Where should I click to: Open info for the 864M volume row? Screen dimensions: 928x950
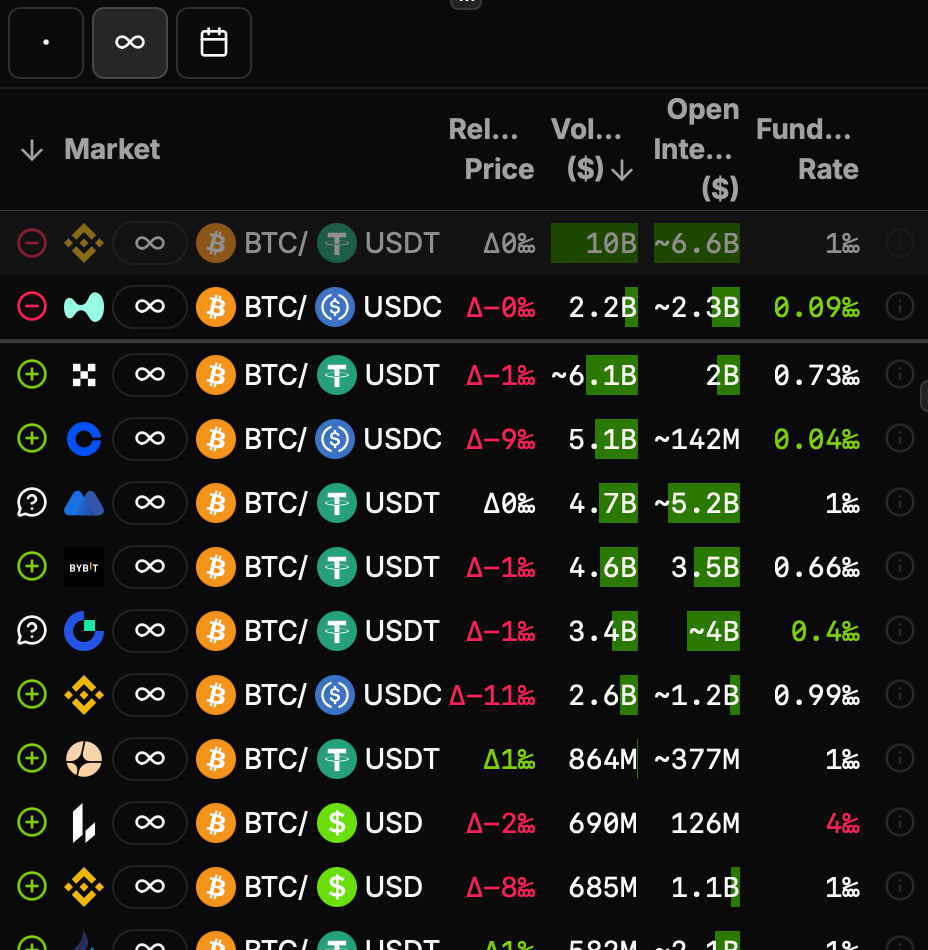pos(900,759)
